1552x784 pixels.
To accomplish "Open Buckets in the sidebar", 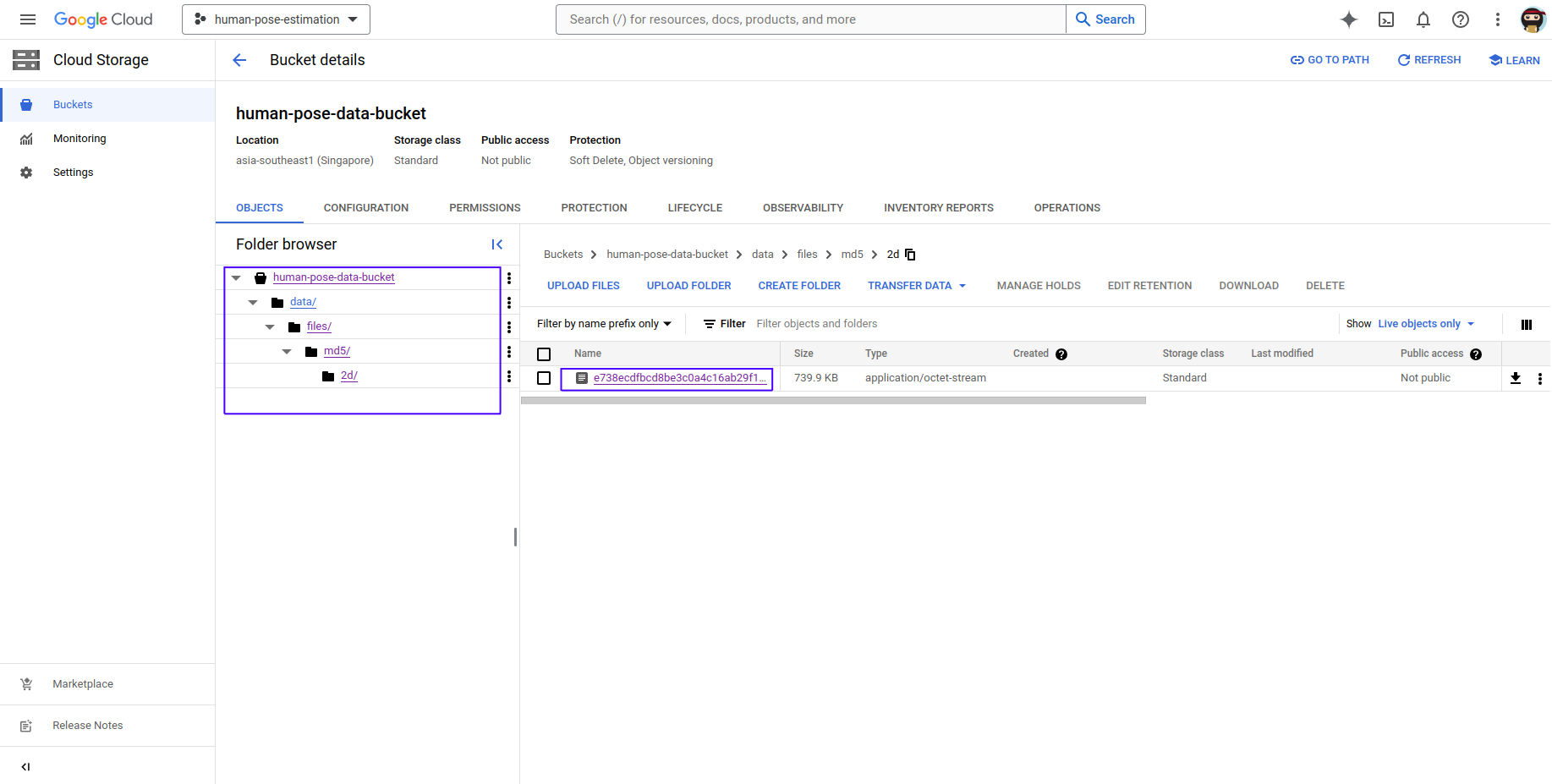I will (107, 105).
